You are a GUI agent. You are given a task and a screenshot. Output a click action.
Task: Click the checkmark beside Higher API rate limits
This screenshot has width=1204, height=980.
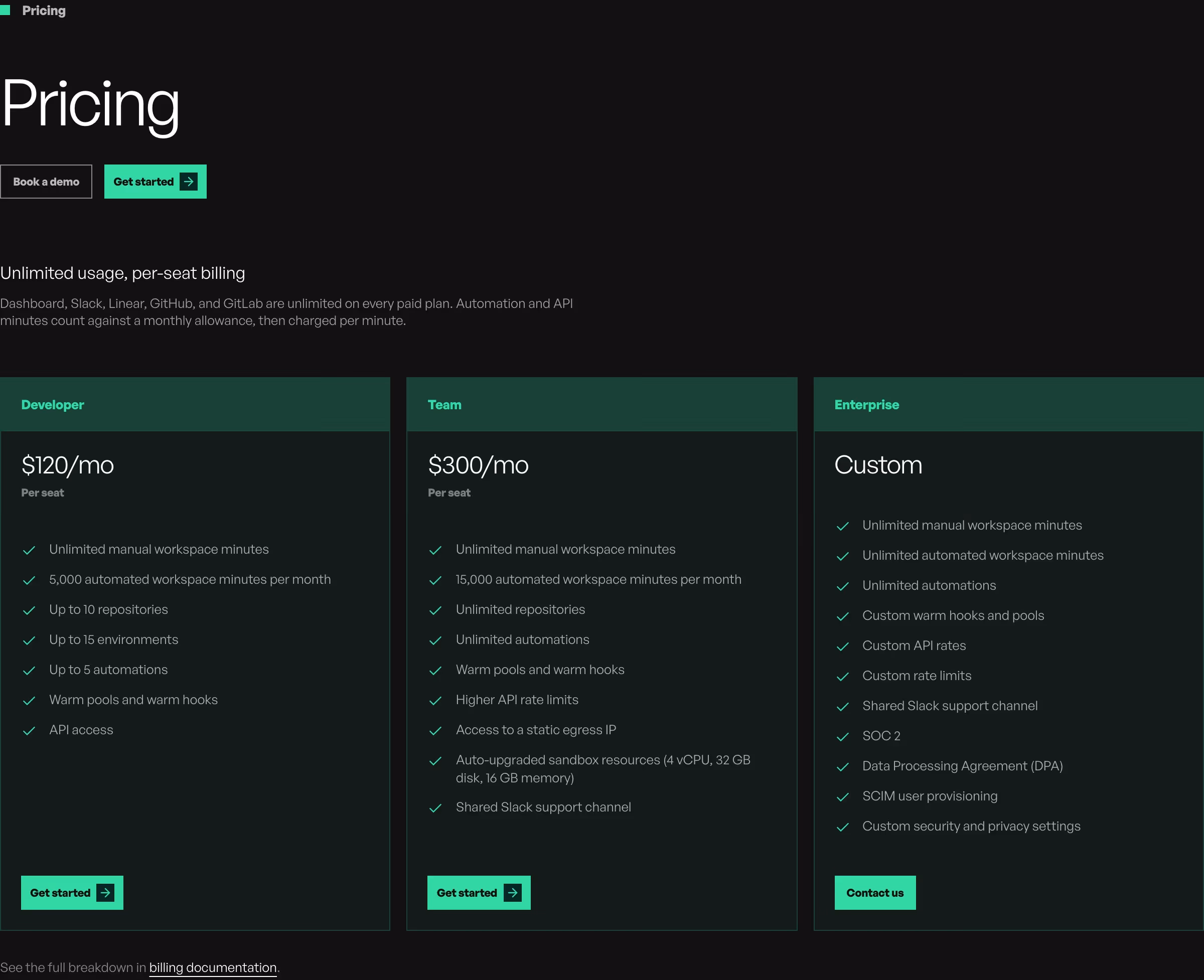435,701
